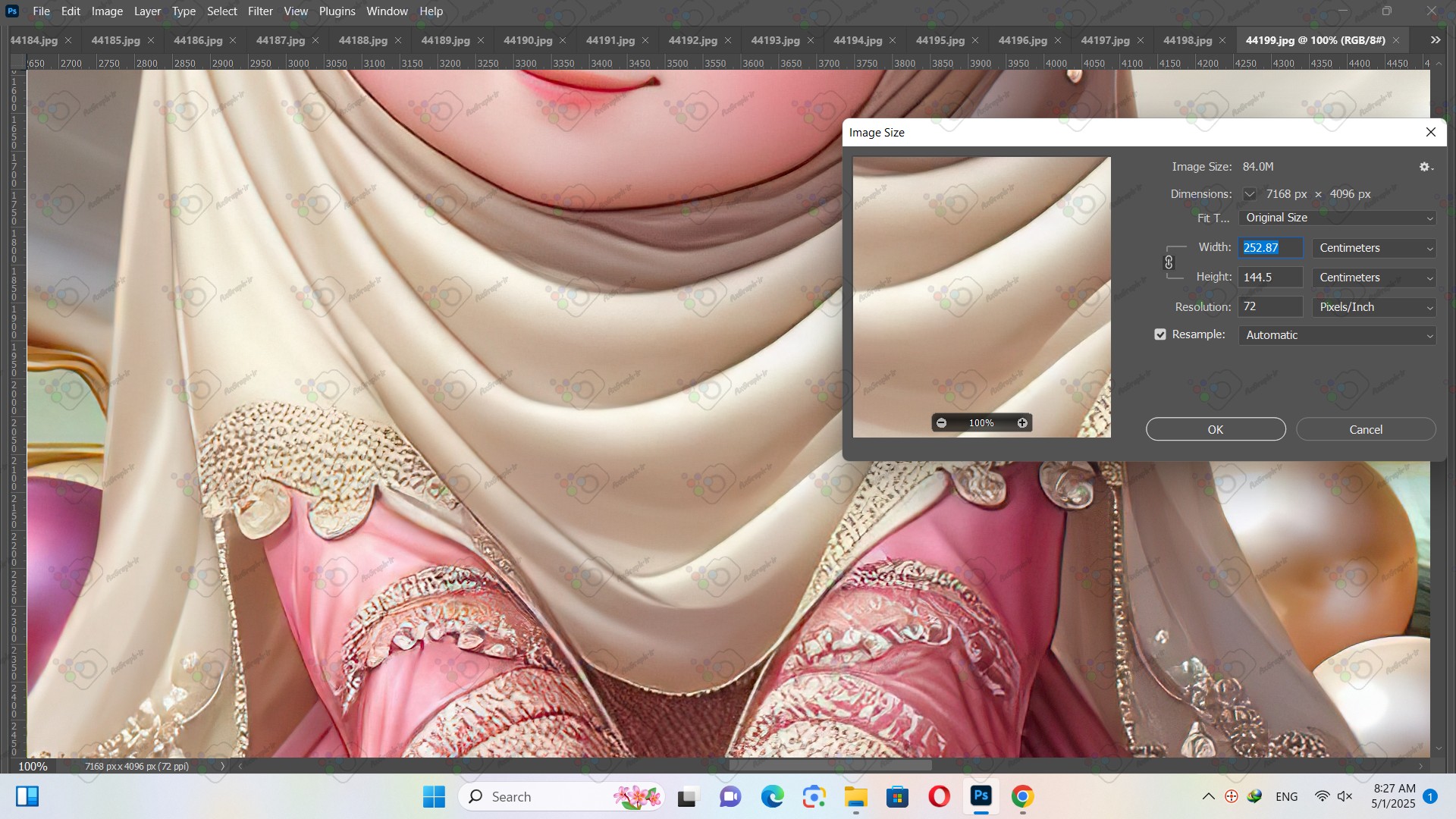Confirm with the OK button

pyautogui.click(x=1216, y=429)
